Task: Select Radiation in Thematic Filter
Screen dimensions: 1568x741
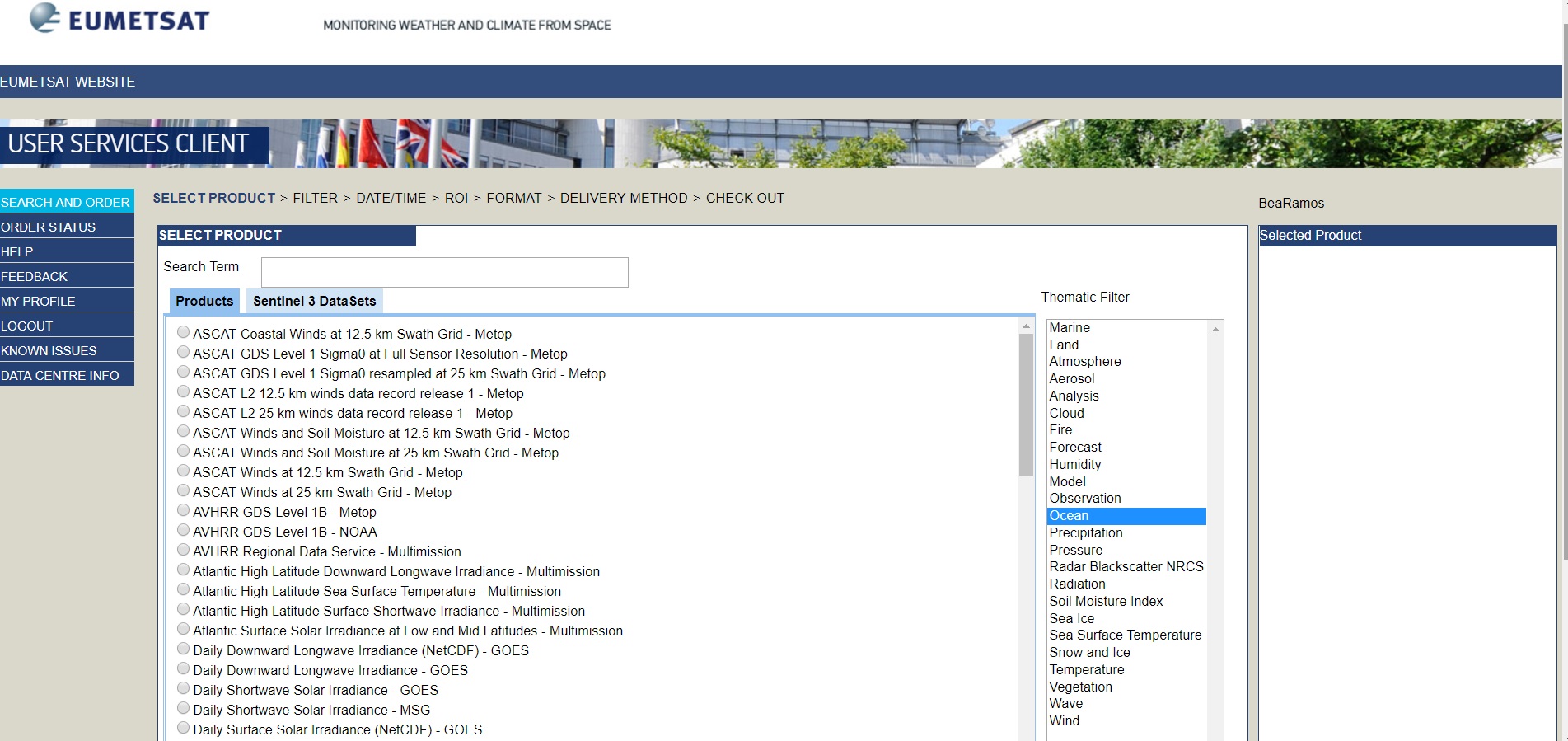Action: point(1126,584)
